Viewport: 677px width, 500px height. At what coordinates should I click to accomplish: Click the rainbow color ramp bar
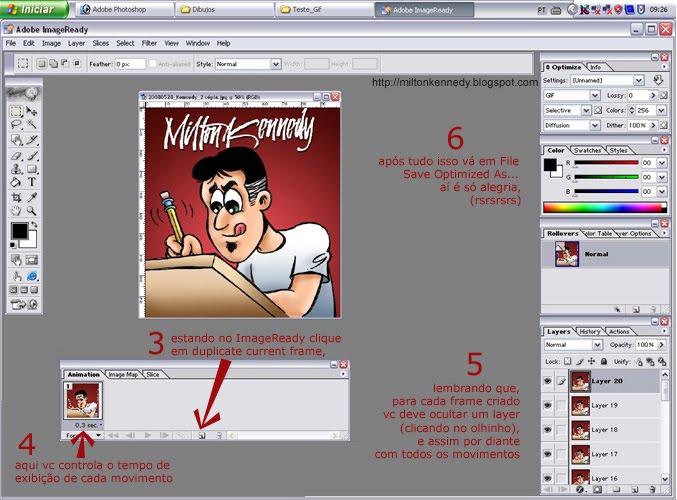pyautogui.click(x=604, y=208)
